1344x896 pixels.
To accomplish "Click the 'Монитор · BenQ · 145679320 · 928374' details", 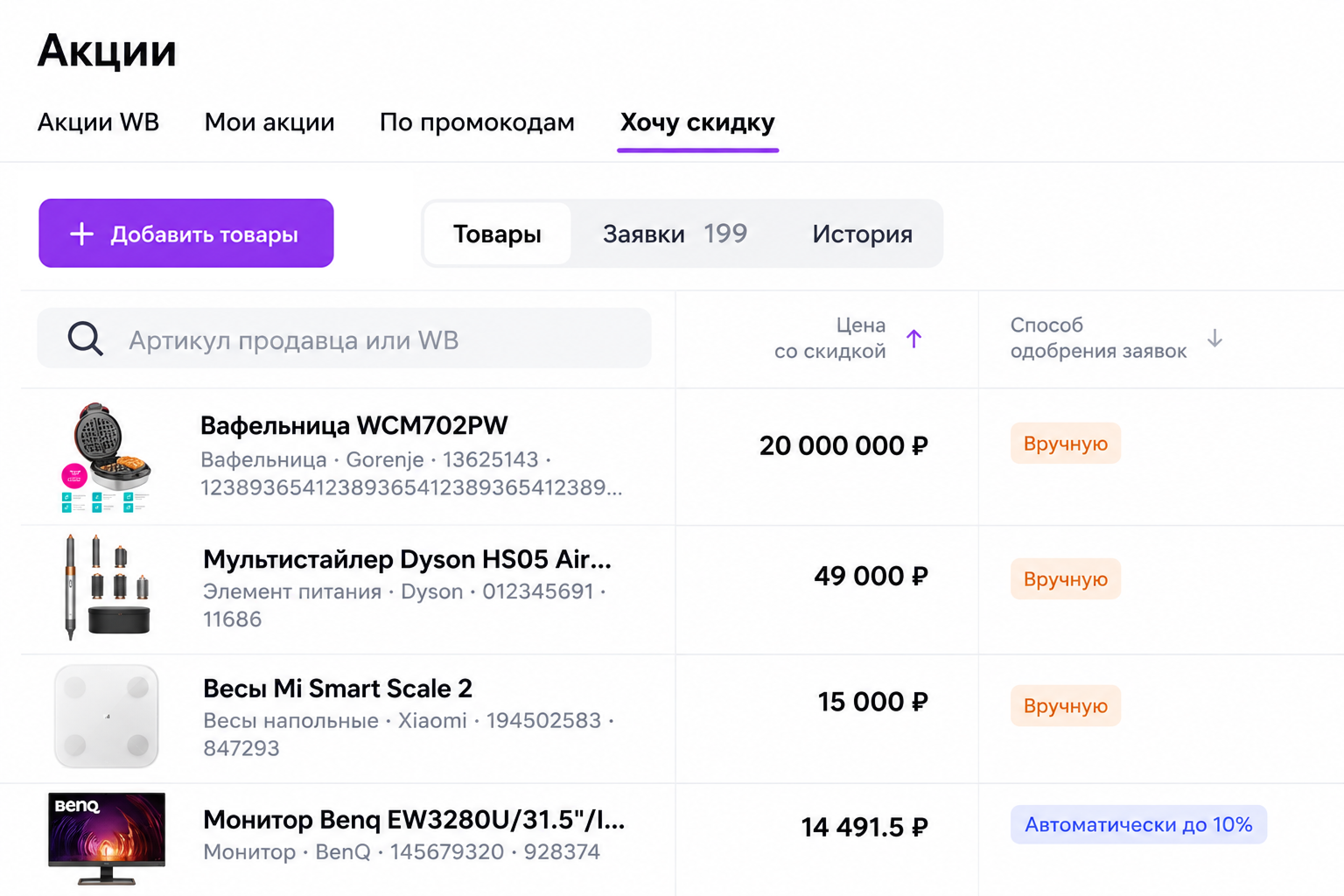I will (402, 852).
